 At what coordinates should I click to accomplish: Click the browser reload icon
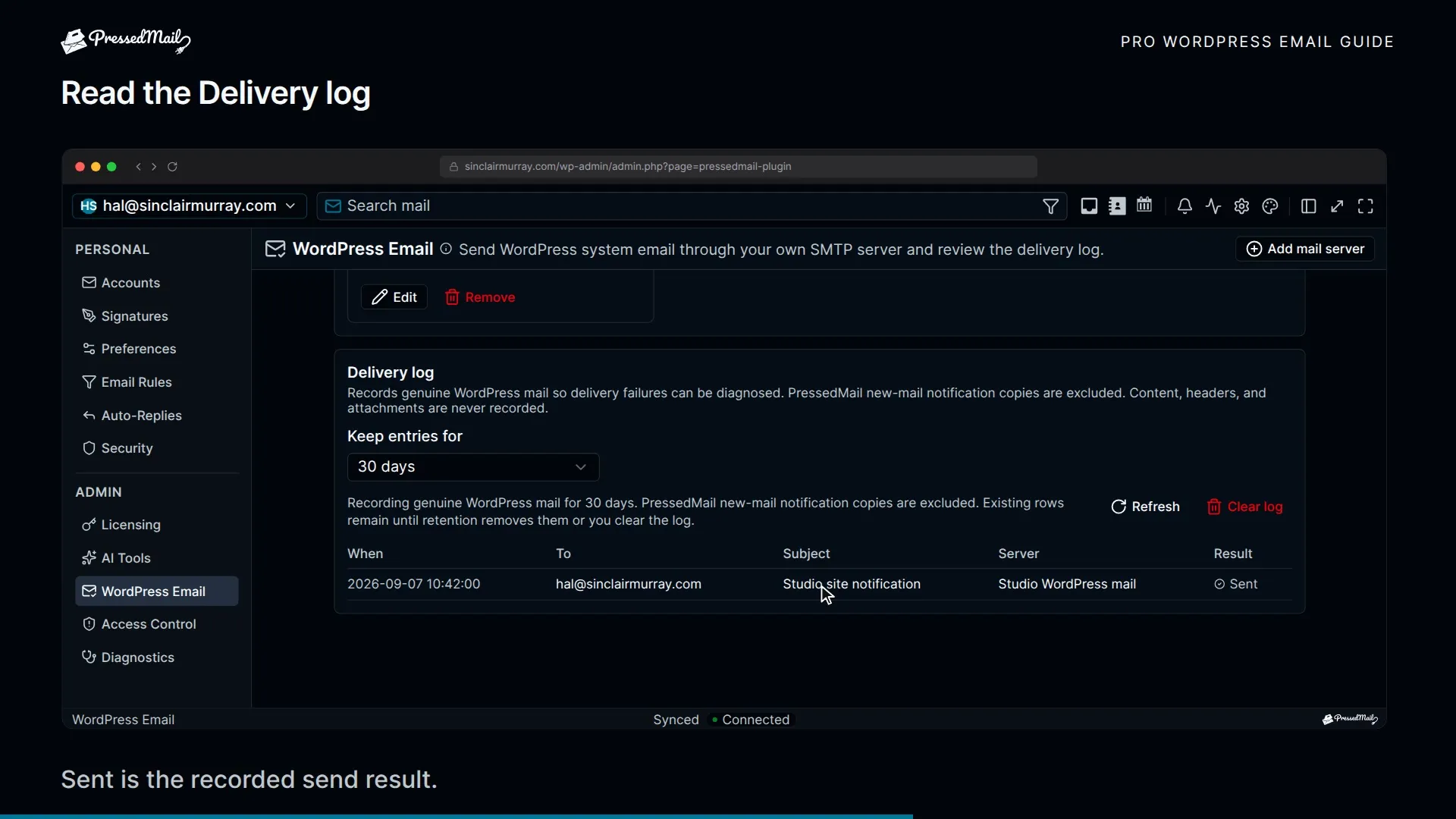tap(172, 167)
